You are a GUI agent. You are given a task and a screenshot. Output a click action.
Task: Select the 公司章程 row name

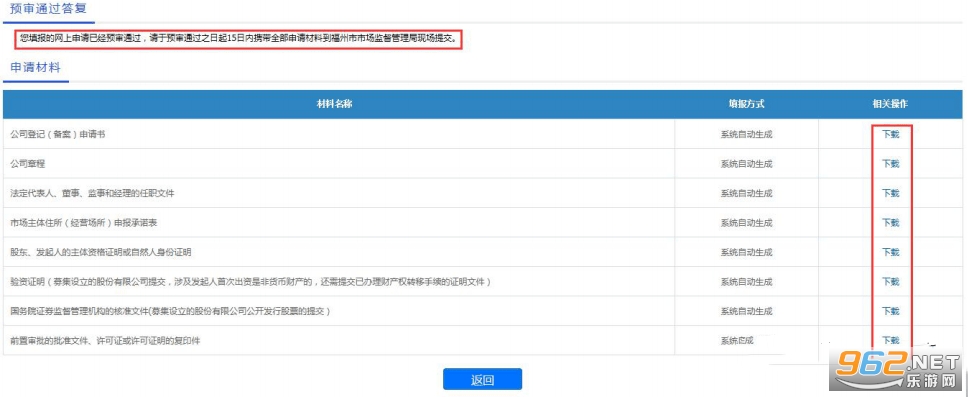28,164
